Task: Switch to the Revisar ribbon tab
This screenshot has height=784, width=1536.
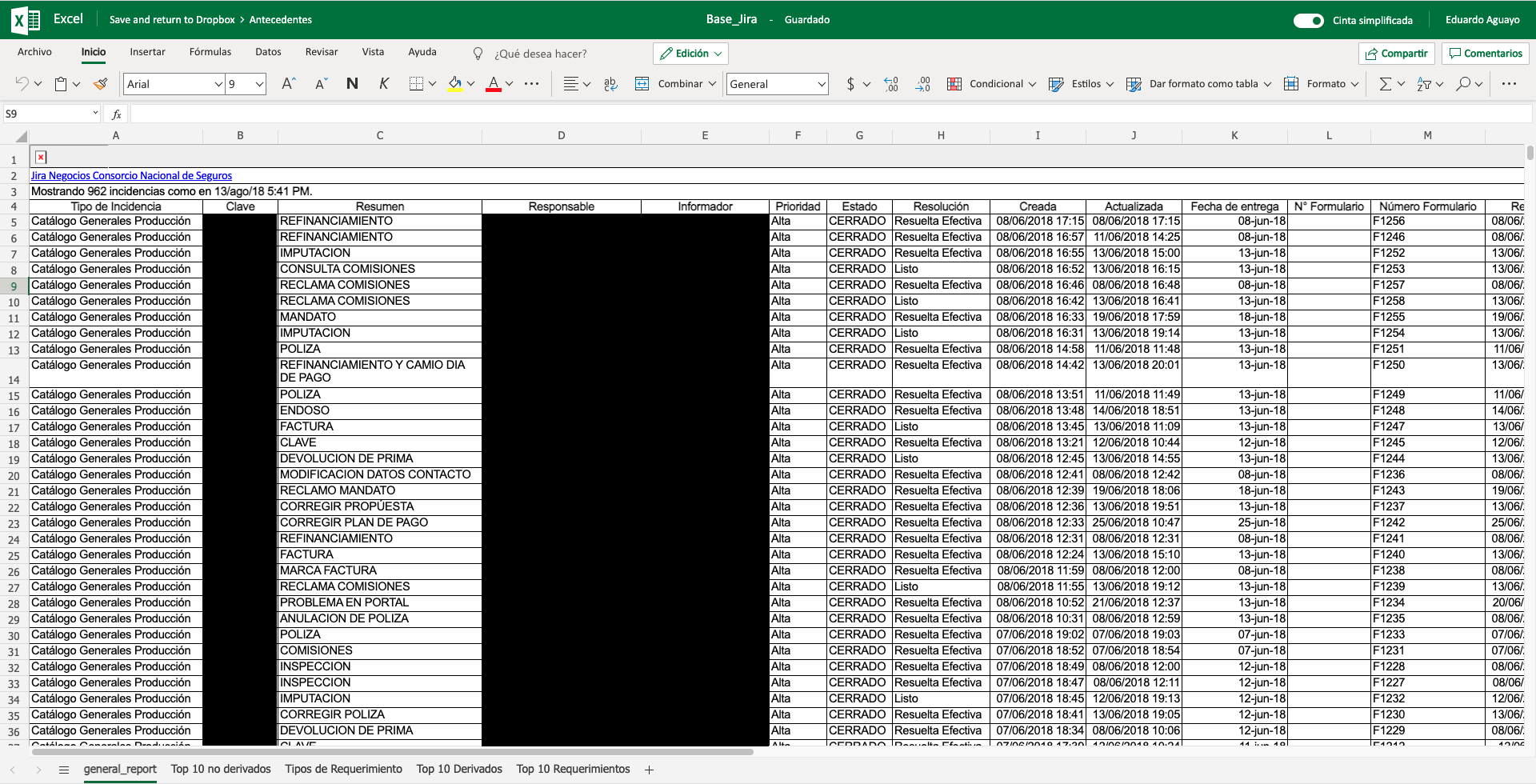Action: click(x=322, y=52)
